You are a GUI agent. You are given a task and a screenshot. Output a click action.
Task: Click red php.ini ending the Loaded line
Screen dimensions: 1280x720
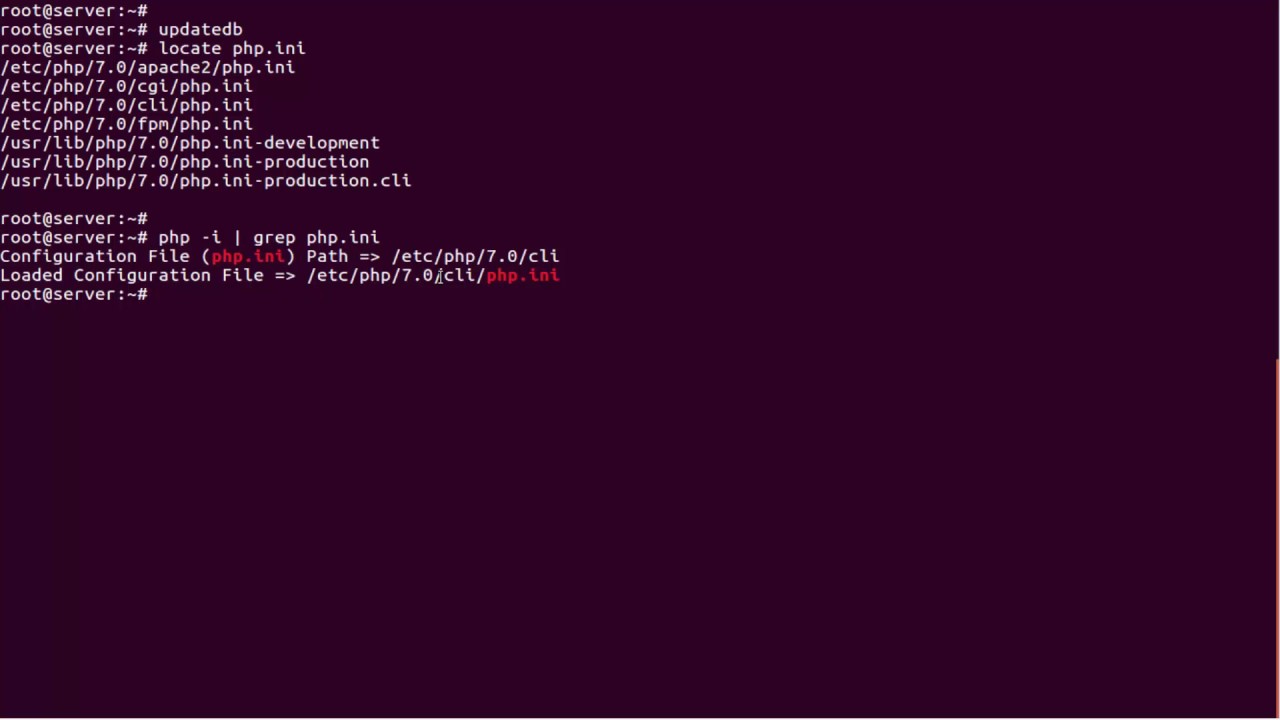pyautogui.click(x=522, y=275)
